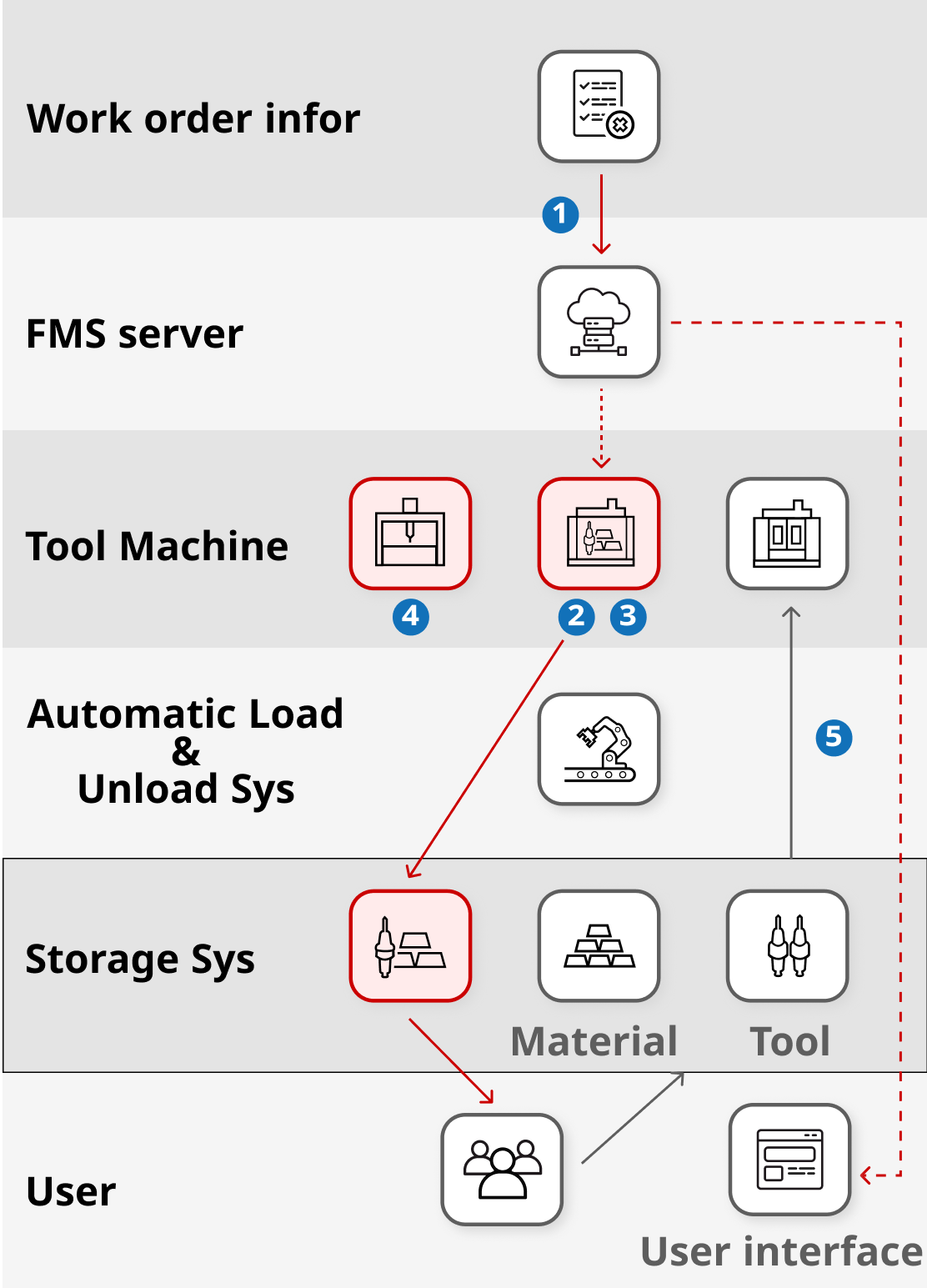Click the user group people icon
Viewport: 927px width, 1288px height.
[x=502, y=1169]
